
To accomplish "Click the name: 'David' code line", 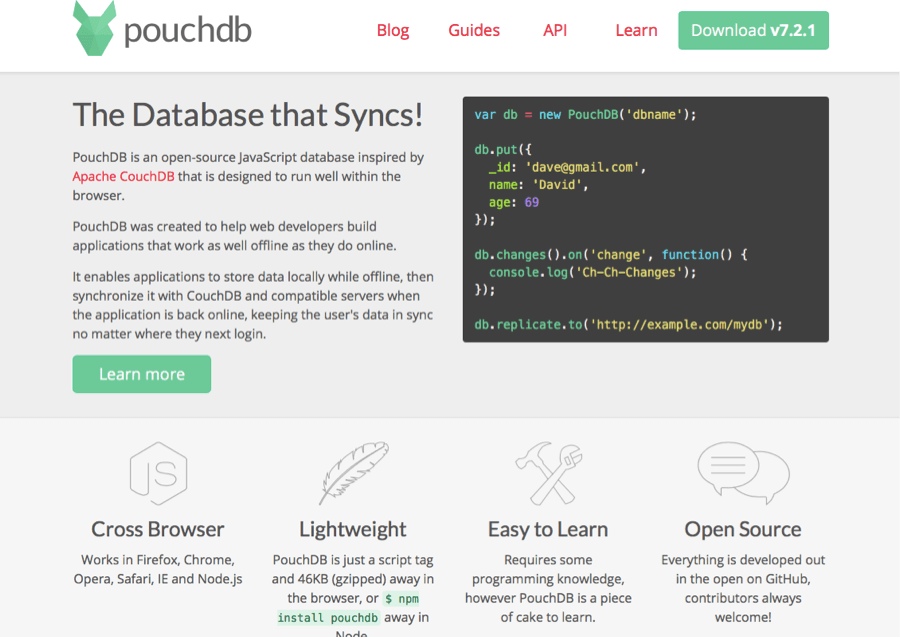I will click(538, 185).
